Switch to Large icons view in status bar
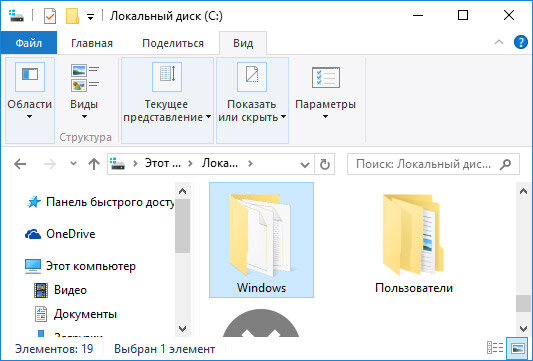The image size is (533, 361). (518, 348)
